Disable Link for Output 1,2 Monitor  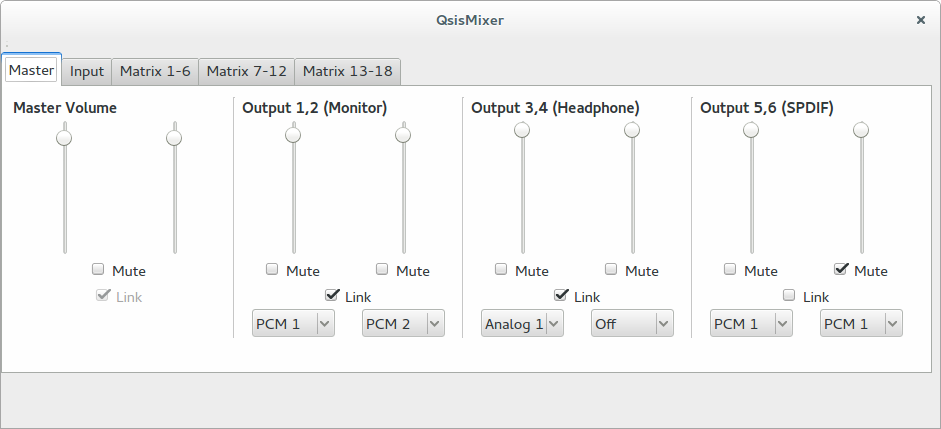[x=331, y=295]
